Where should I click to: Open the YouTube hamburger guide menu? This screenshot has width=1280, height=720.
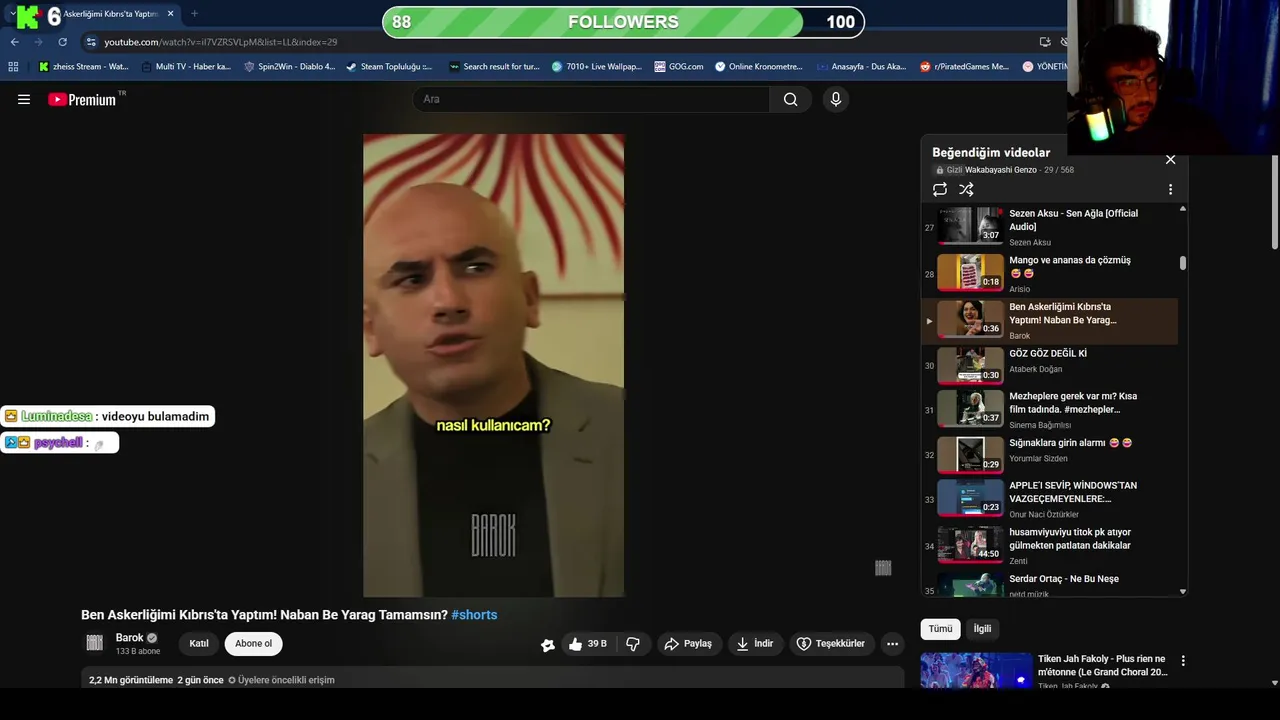[24, 99]
